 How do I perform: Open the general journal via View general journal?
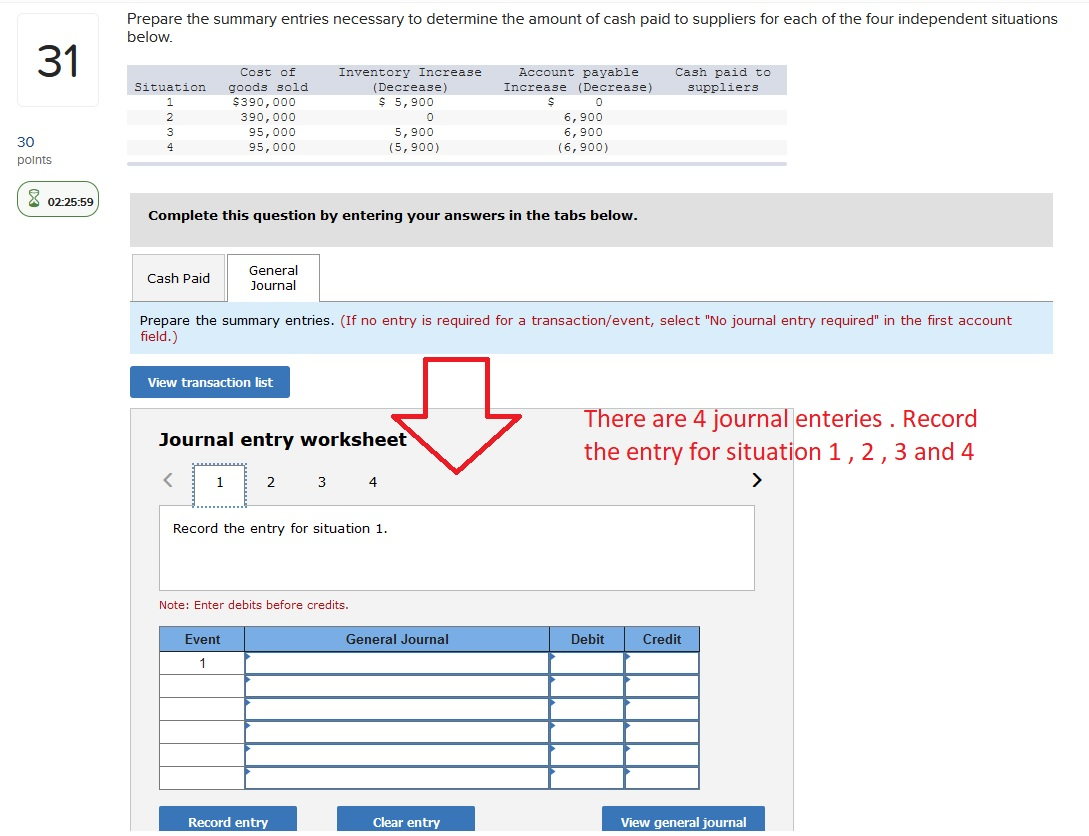[x=683, y=822]
